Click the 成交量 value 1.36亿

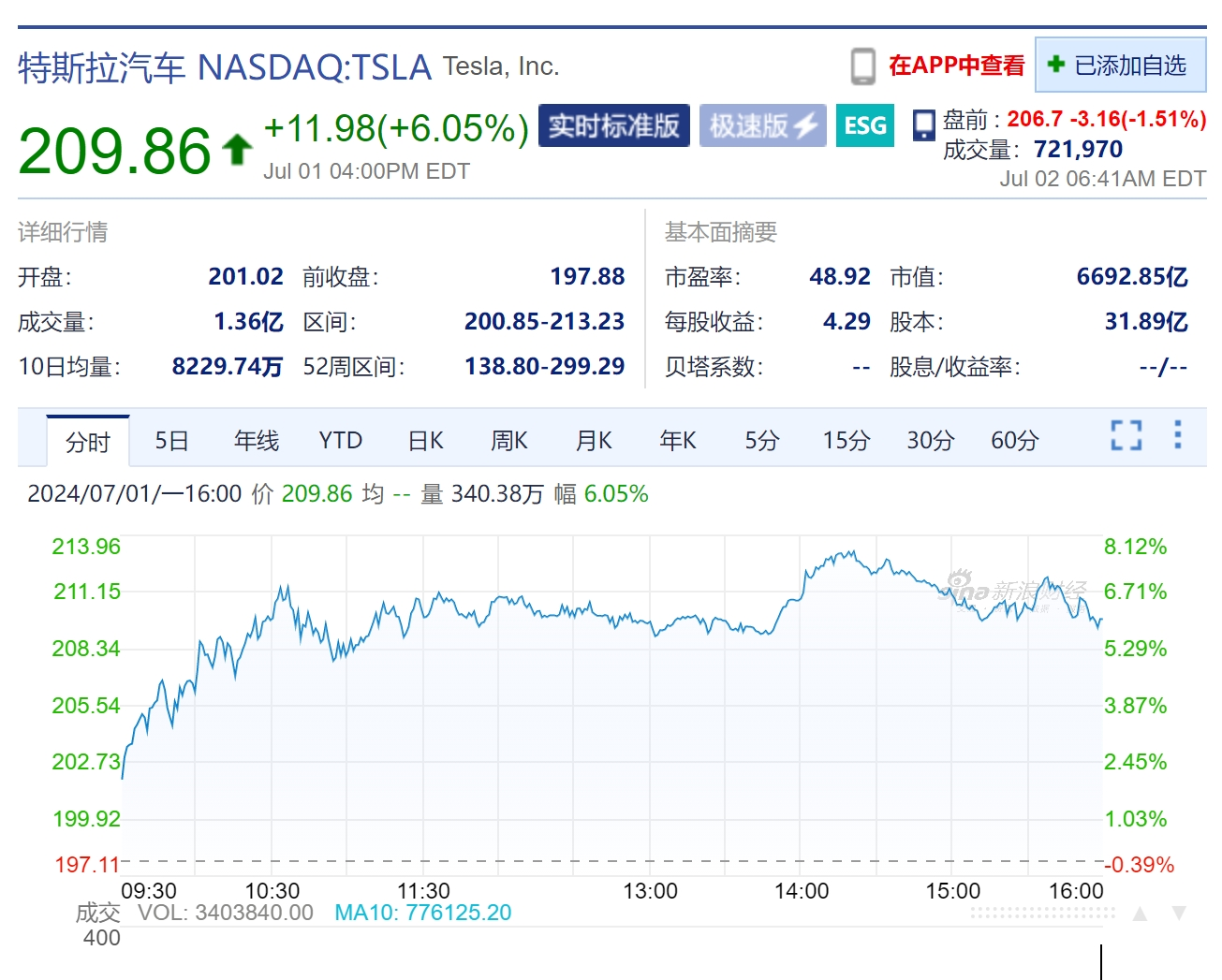tap(248, 322)
